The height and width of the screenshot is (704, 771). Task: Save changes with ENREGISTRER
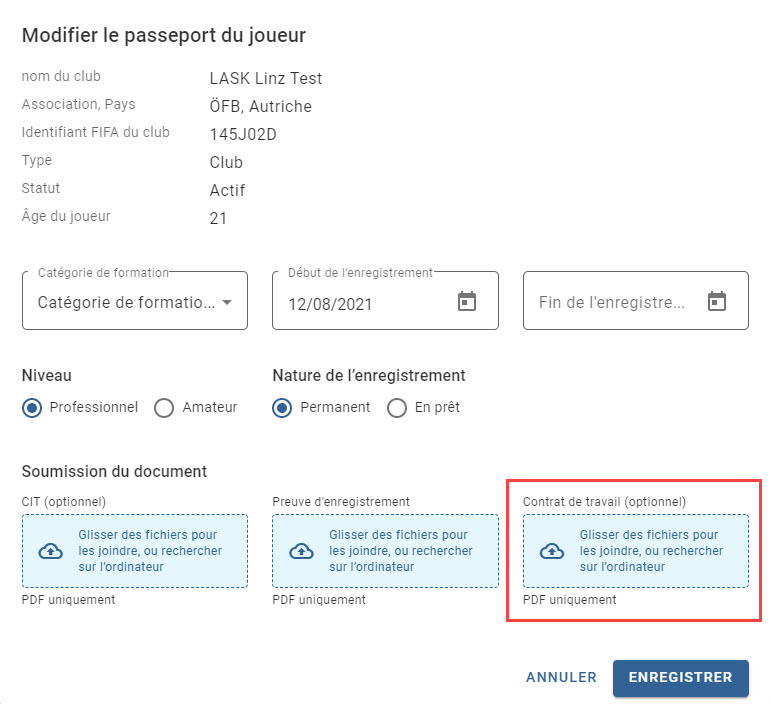tap(681, 677)
